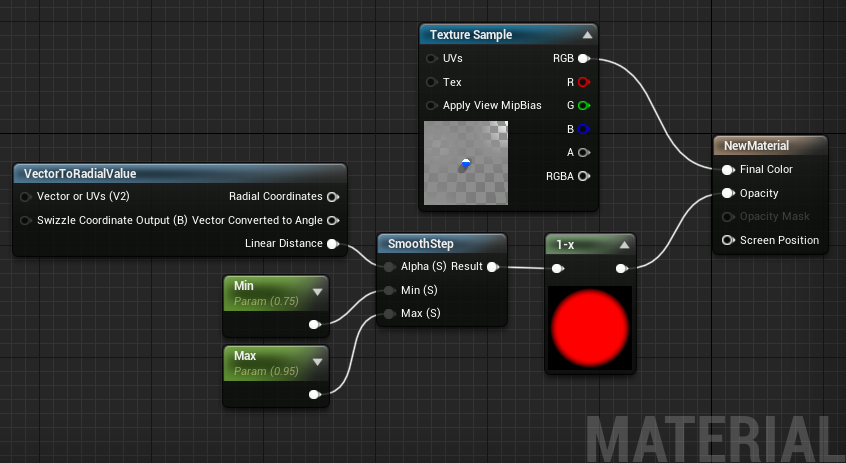The height and width of the screenshot is (463, 846).
Task: Click the Texture Sample Tex input pin
Action: click(432, 82)
